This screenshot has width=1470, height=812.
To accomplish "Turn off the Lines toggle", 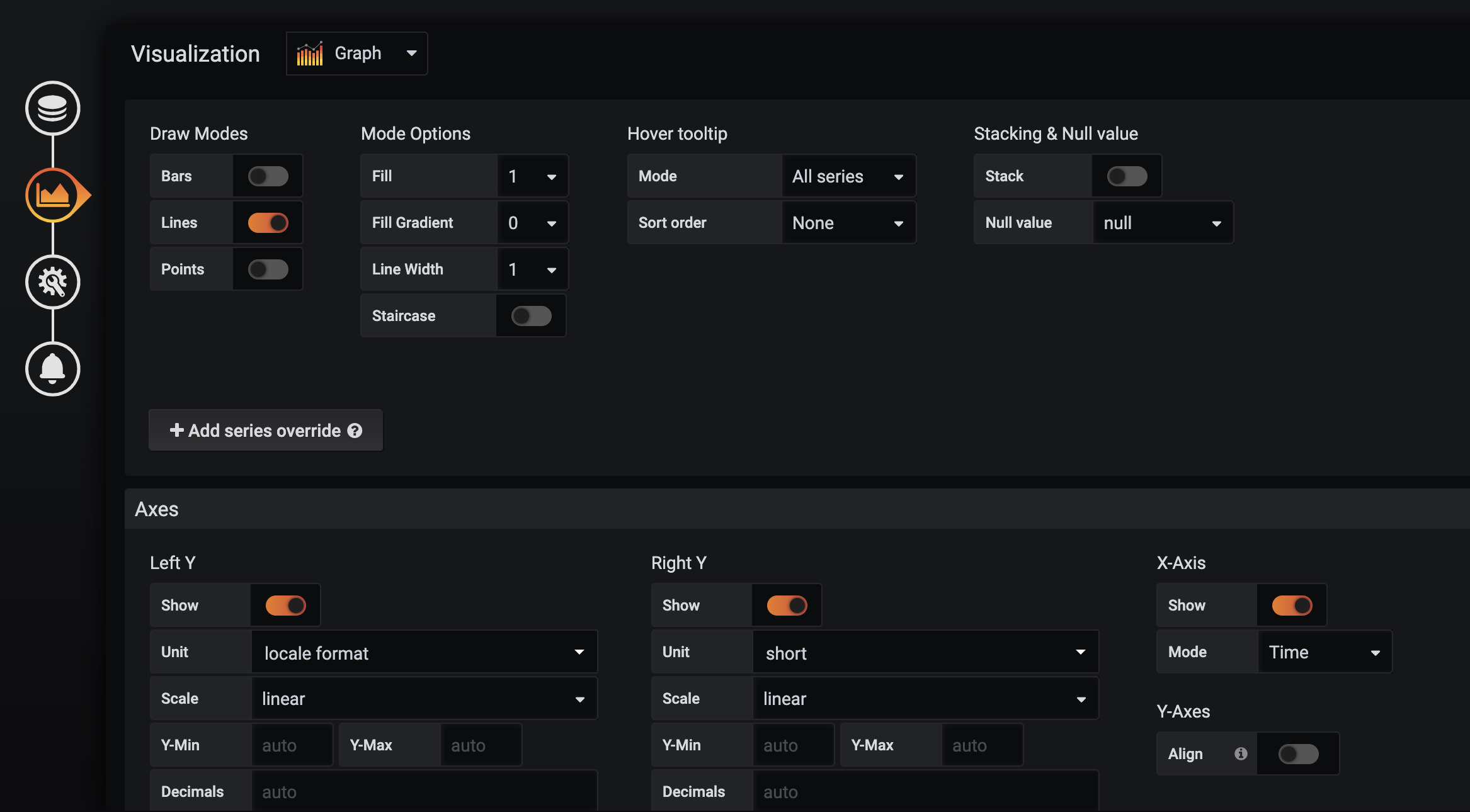I will (x=268, y=223).
